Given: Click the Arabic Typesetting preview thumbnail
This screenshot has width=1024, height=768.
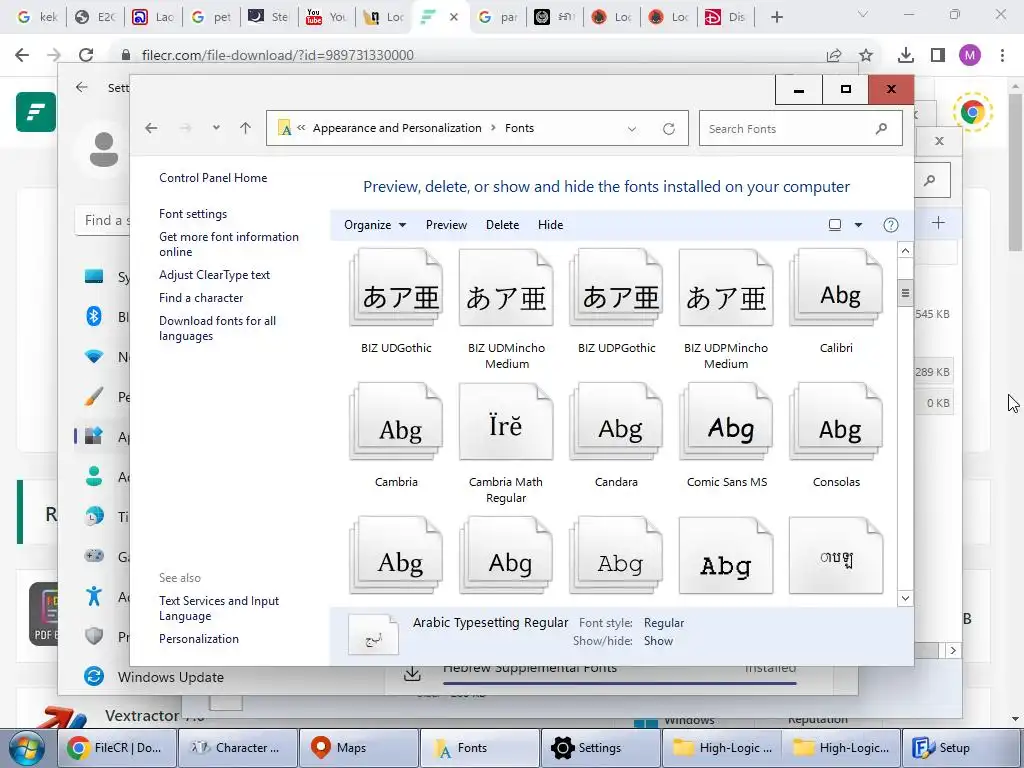Looking at the screenshot, I should tap(374, 635).
